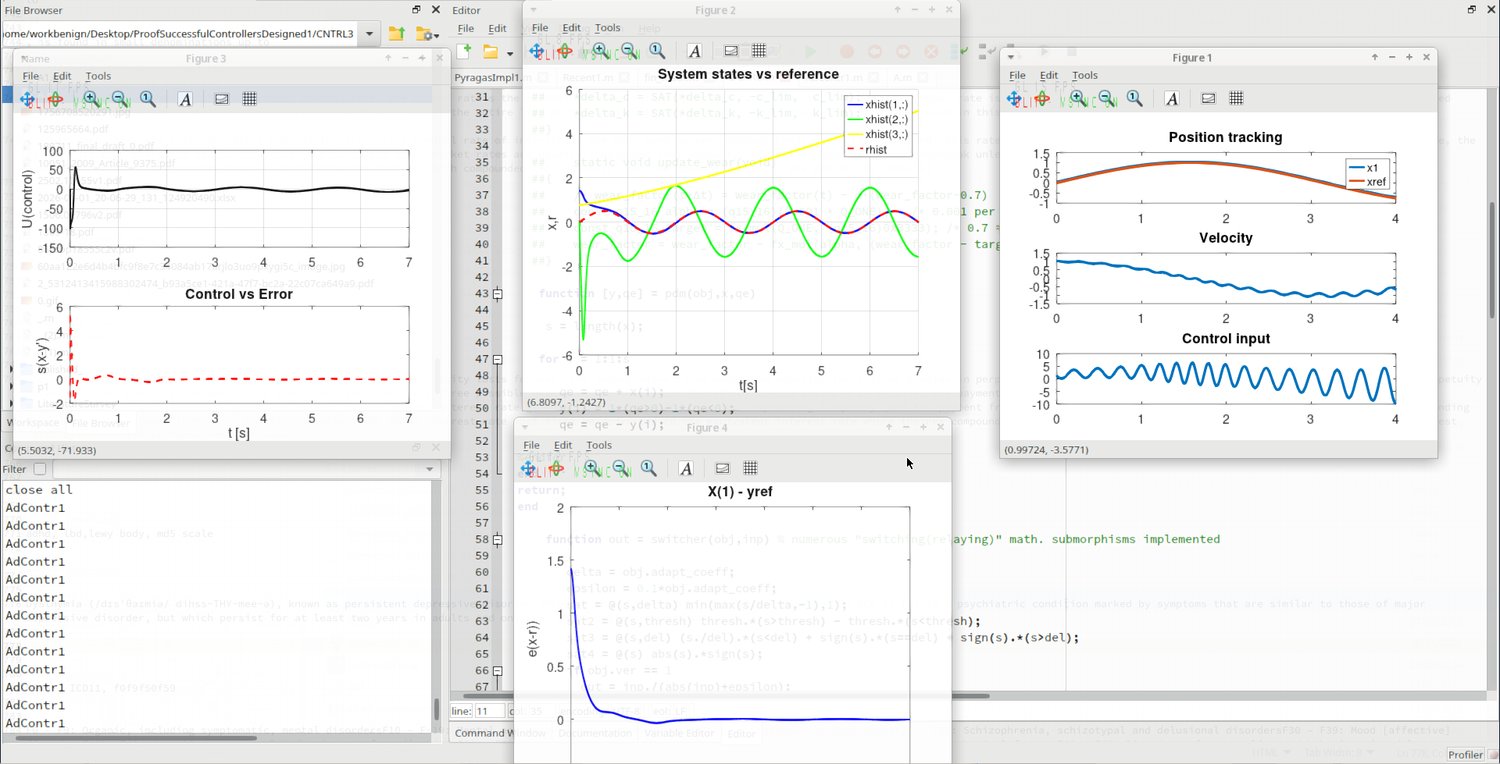The image size is (1500, 764).
Task: Select the Rotate tool in Figure 3
Action: click(x=56, y=99)
